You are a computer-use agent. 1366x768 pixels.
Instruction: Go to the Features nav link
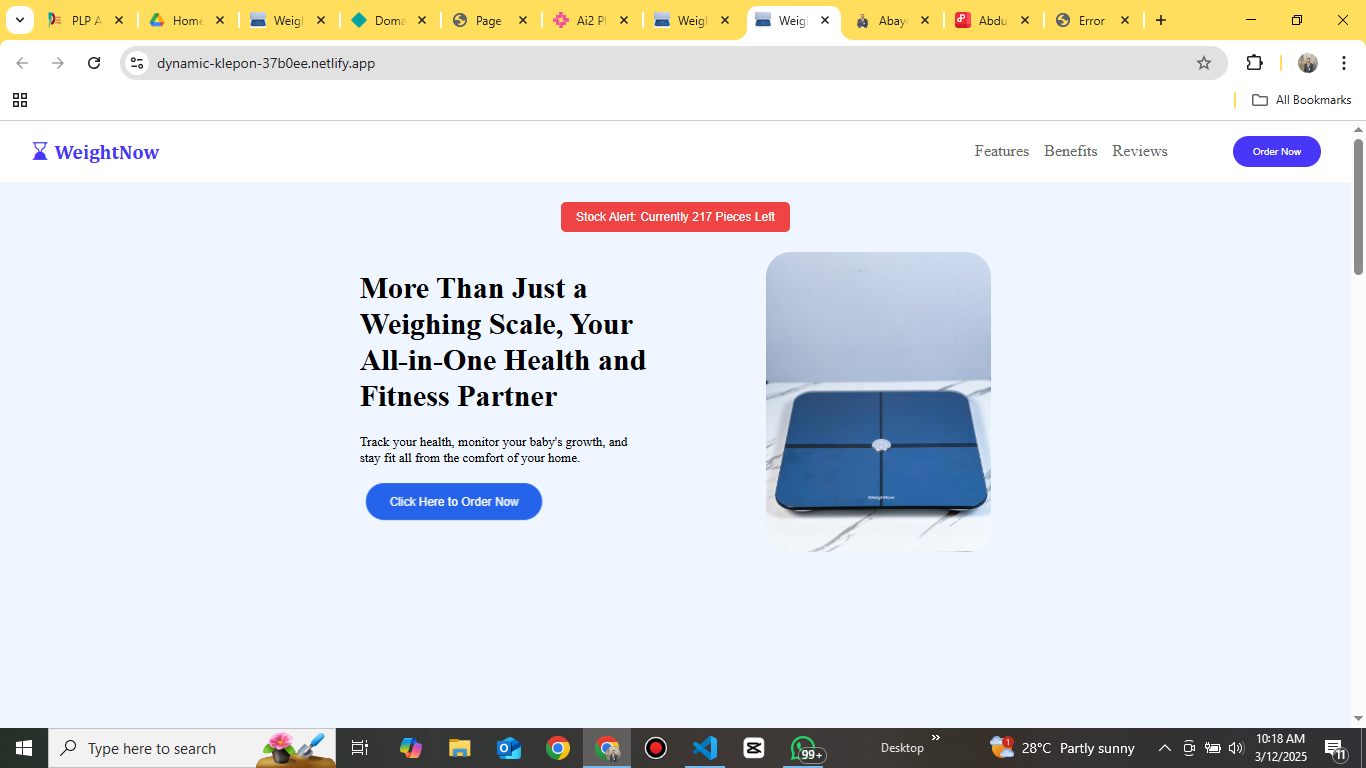click(1002, 151)
